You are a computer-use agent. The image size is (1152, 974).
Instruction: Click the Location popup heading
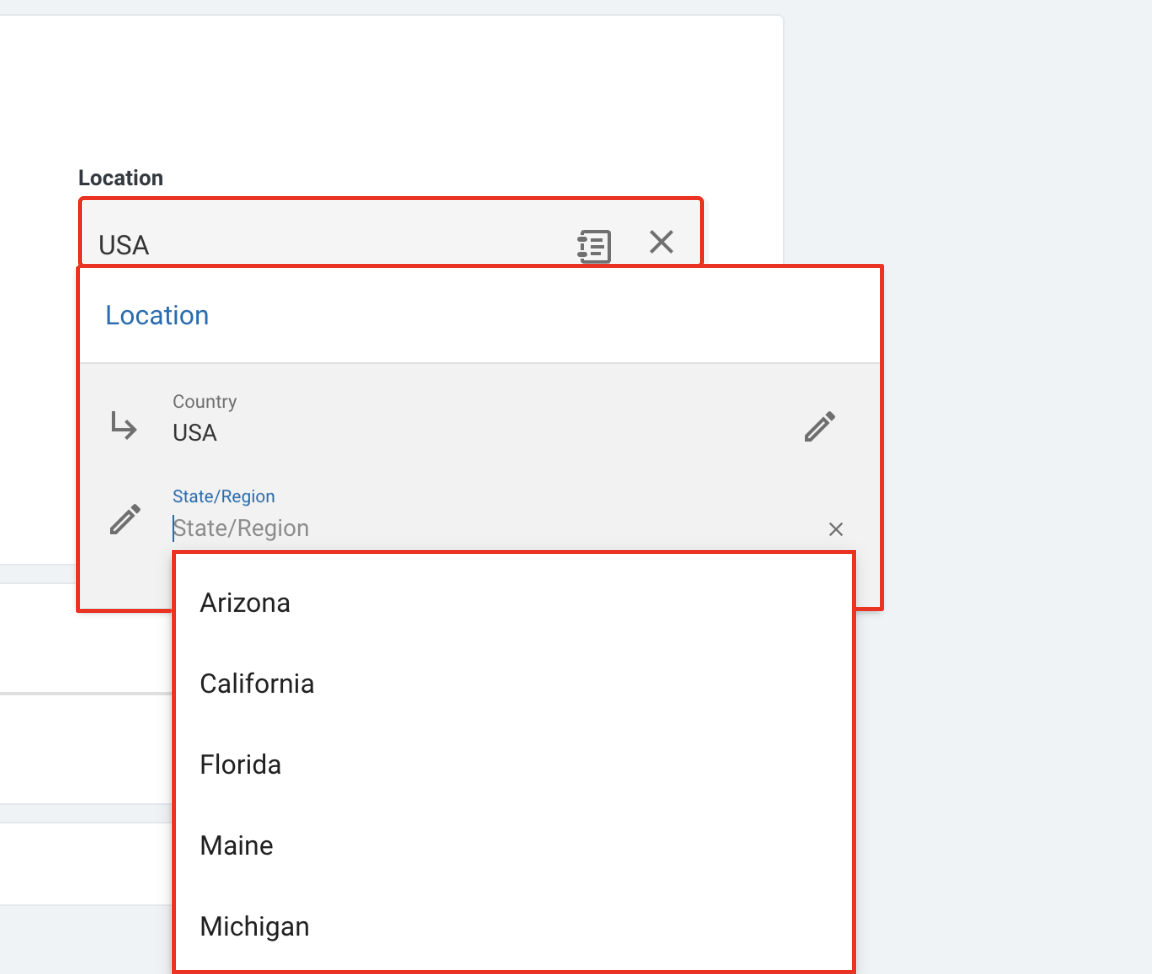(x=157, y=315)
